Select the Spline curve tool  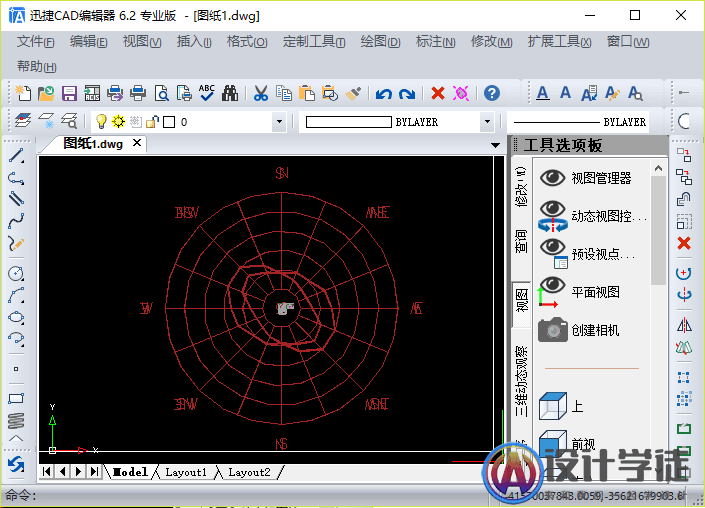[16, 220]
